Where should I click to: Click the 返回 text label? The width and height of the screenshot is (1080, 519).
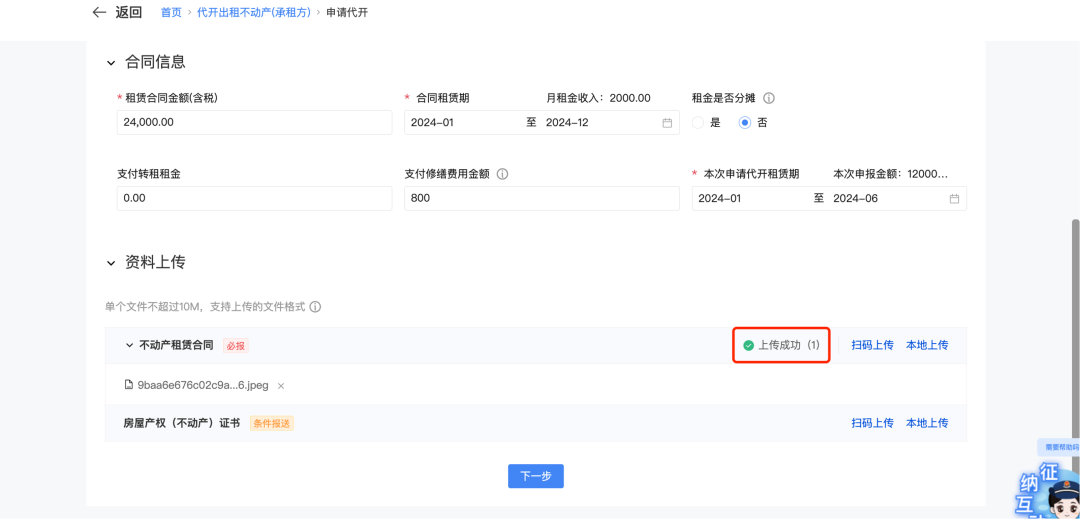tap(127, 12)
